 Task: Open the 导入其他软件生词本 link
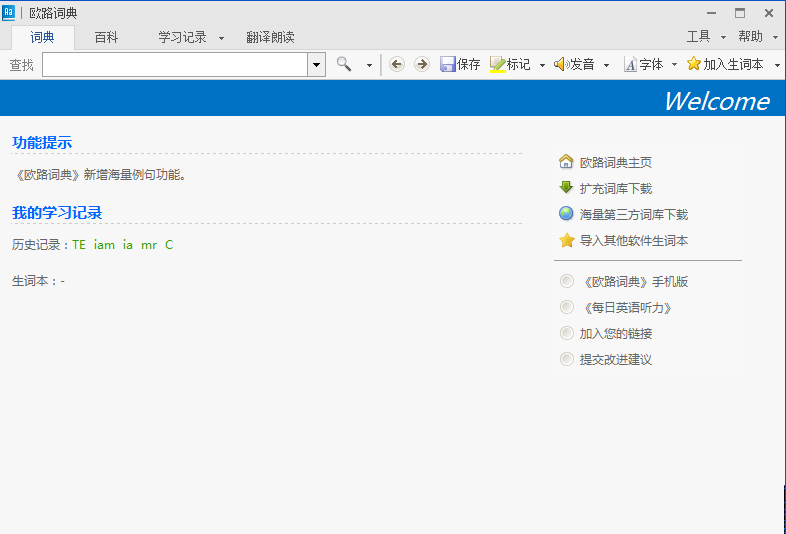(x=634, y=241)
